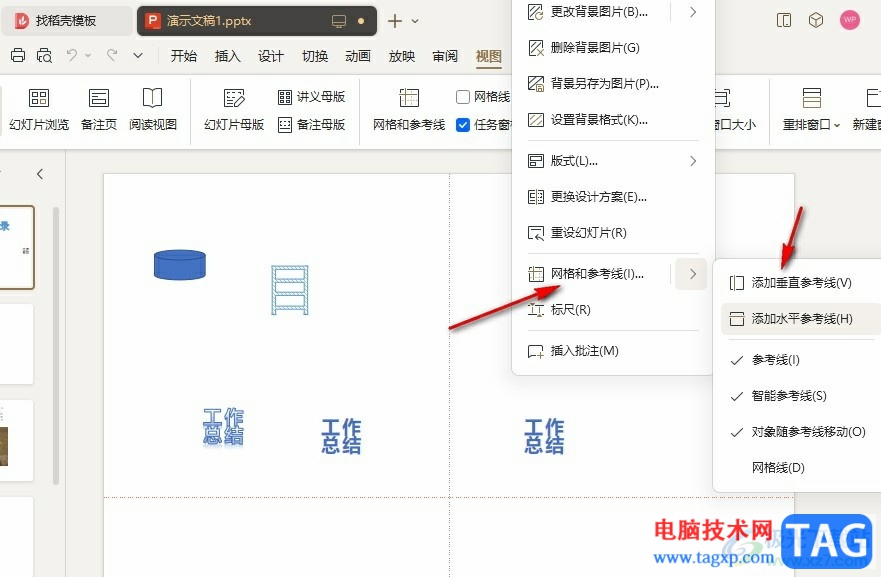Image resolution: width=881 pixels, height=577 pixels.
Task: Open the 放映 ribbon tab
Action: click(x=402, y=56)
